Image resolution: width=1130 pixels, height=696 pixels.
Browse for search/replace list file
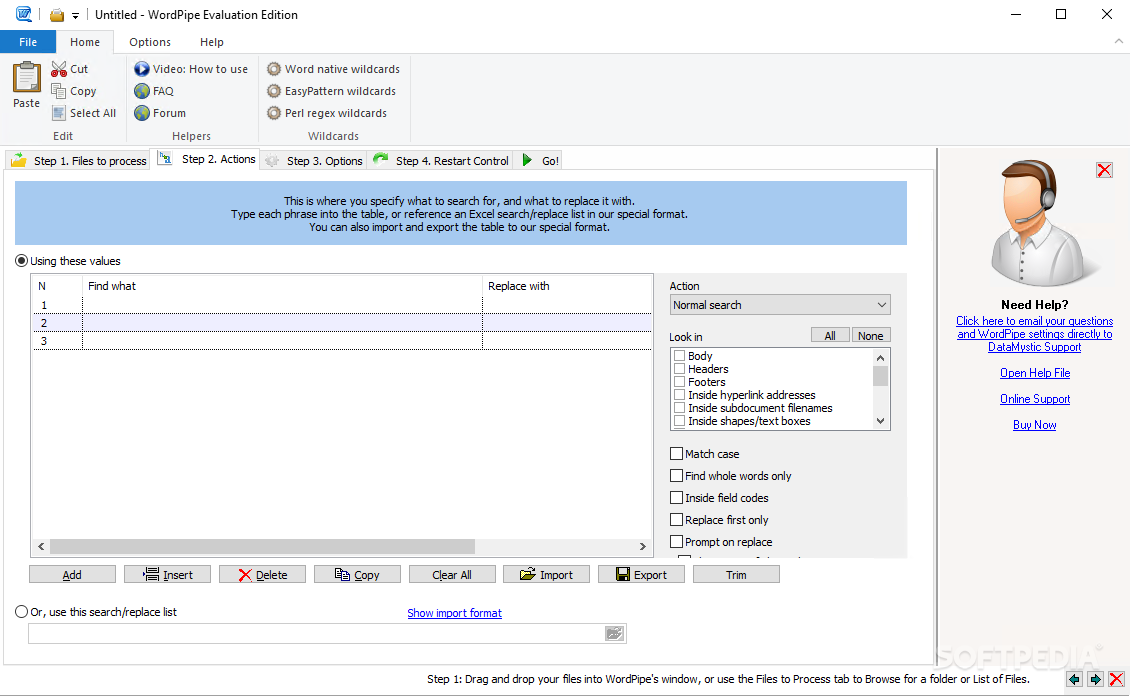click(614, 633)
